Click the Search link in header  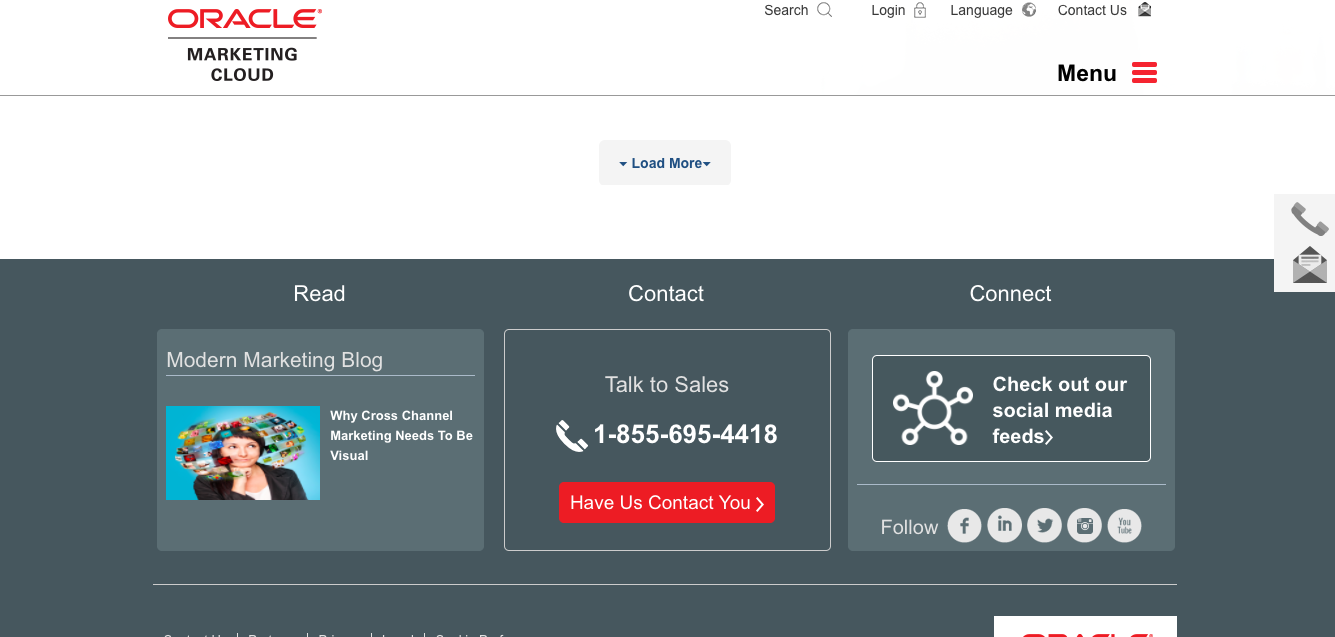786,10
